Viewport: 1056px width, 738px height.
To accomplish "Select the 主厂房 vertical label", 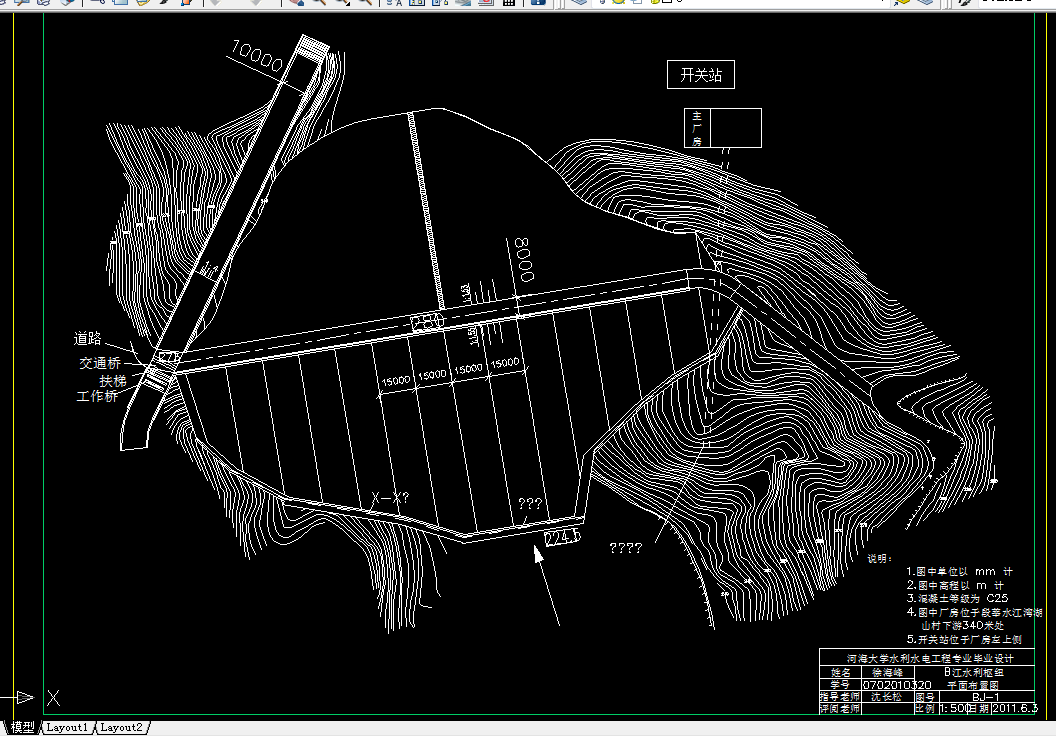I will 697,128.
